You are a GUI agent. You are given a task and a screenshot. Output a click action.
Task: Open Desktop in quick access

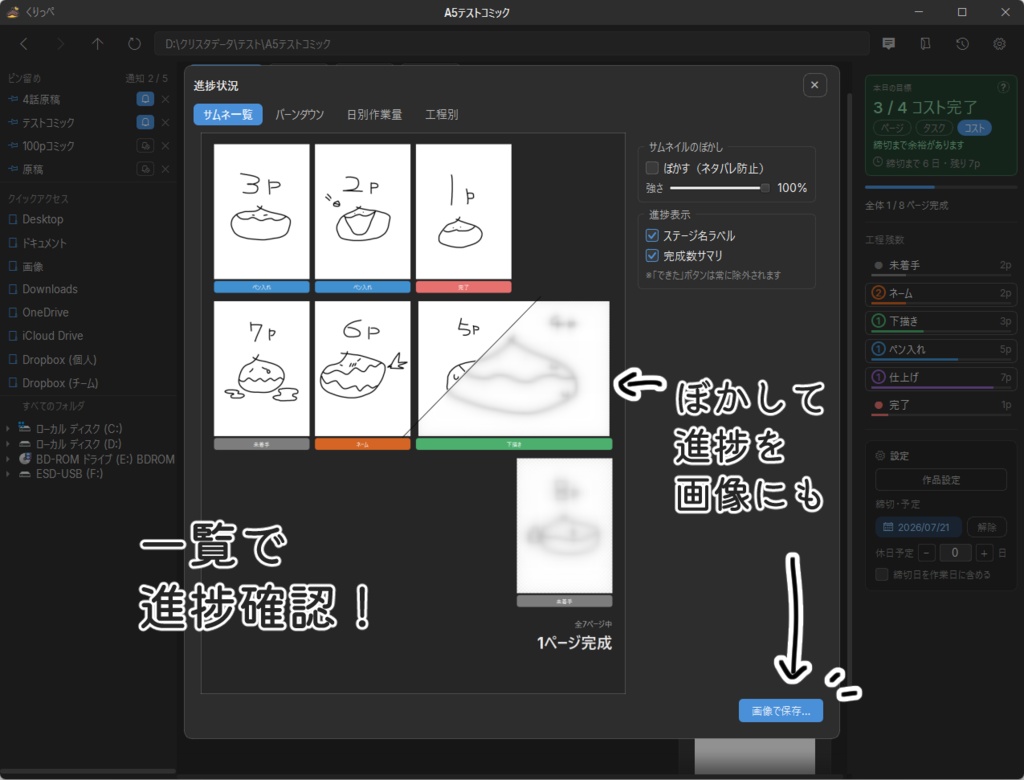[x=42, y=219]
